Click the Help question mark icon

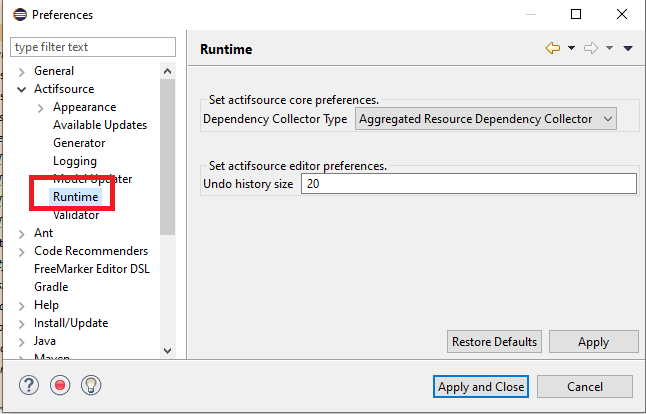tap(28, 386)
